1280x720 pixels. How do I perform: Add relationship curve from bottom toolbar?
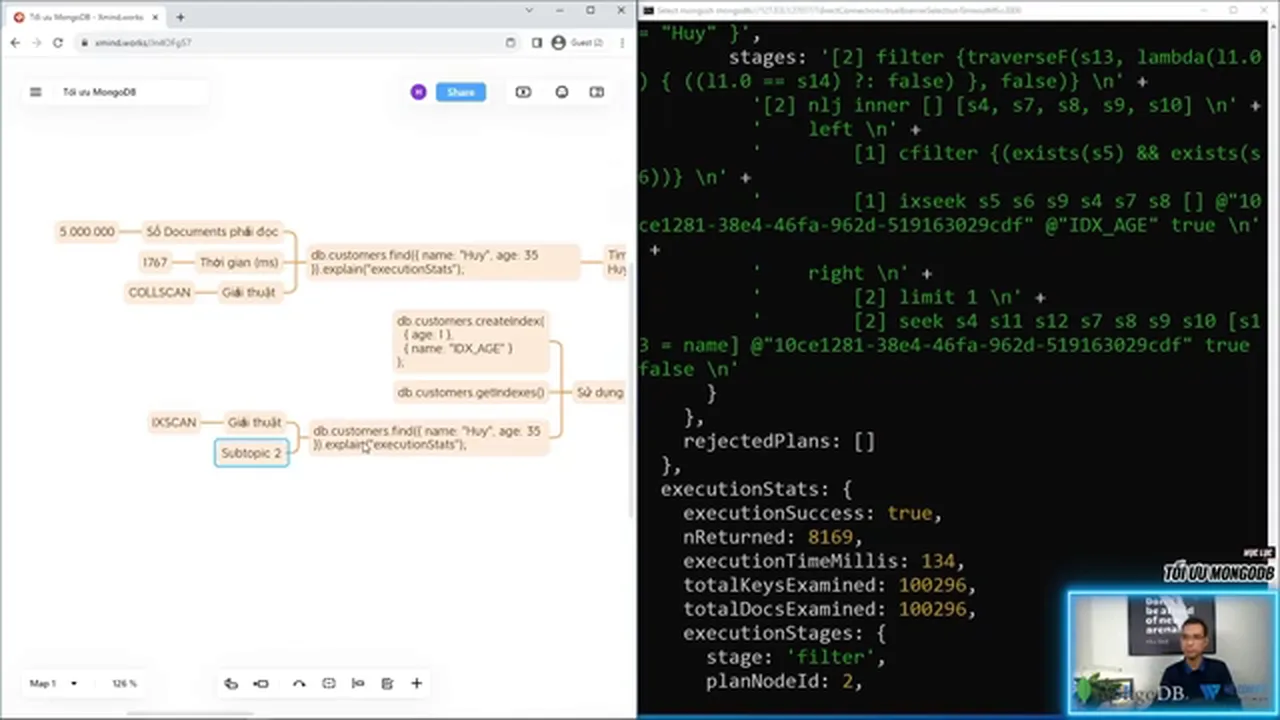(x=298, y=683)
